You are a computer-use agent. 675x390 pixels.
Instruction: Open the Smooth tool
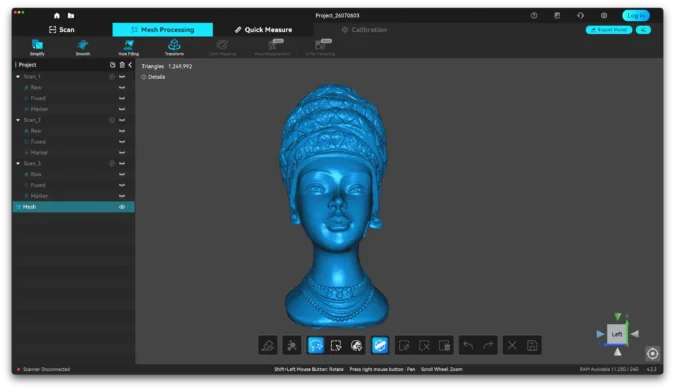[x=83, y=47]
